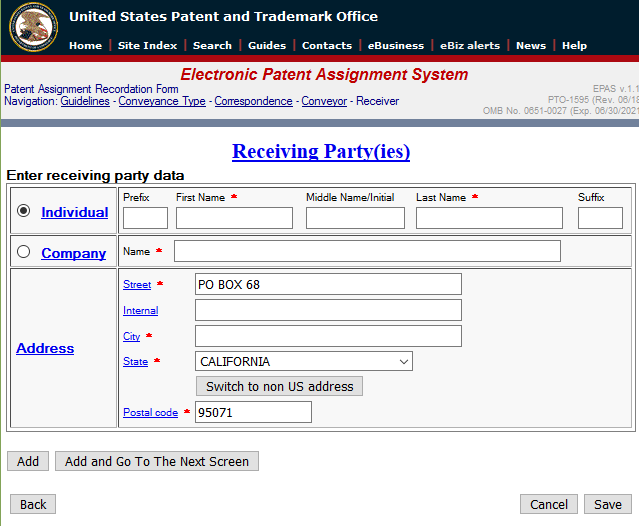Open Search in the top navigation
This screenshot has width=639, height=526.
point(212,46)
